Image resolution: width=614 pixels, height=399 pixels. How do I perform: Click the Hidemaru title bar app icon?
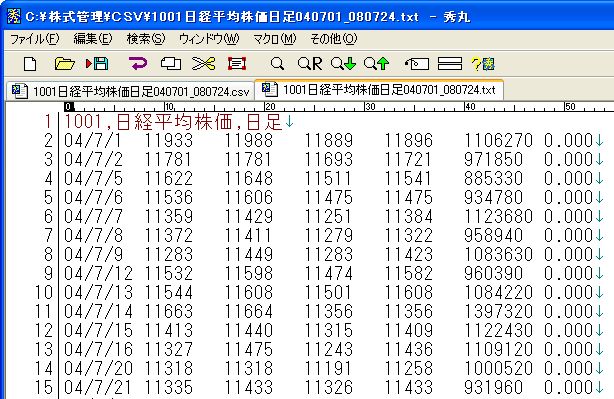click(x=13, y=16)
